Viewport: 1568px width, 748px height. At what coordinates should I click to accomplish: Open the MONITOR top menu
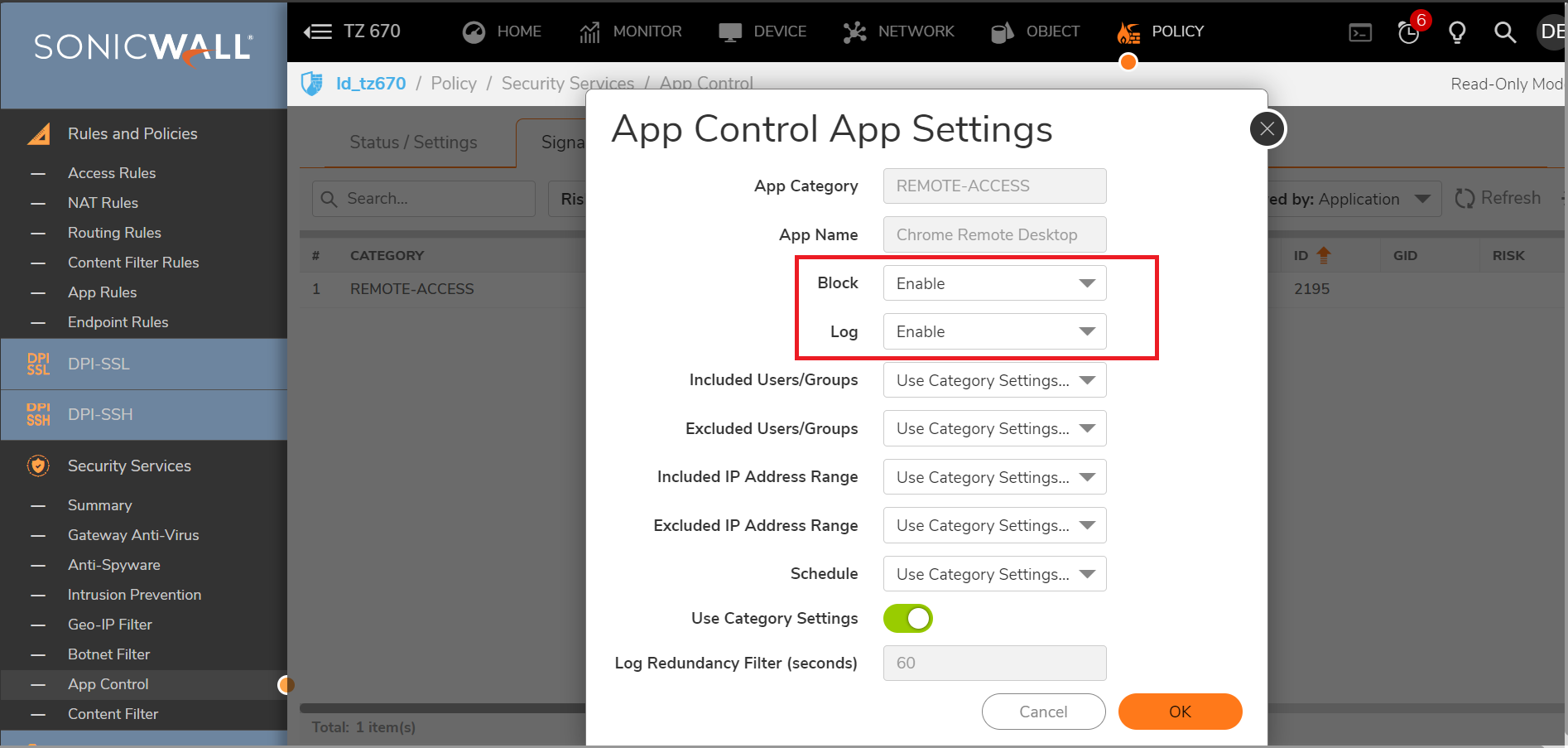(x=631, y=31)
